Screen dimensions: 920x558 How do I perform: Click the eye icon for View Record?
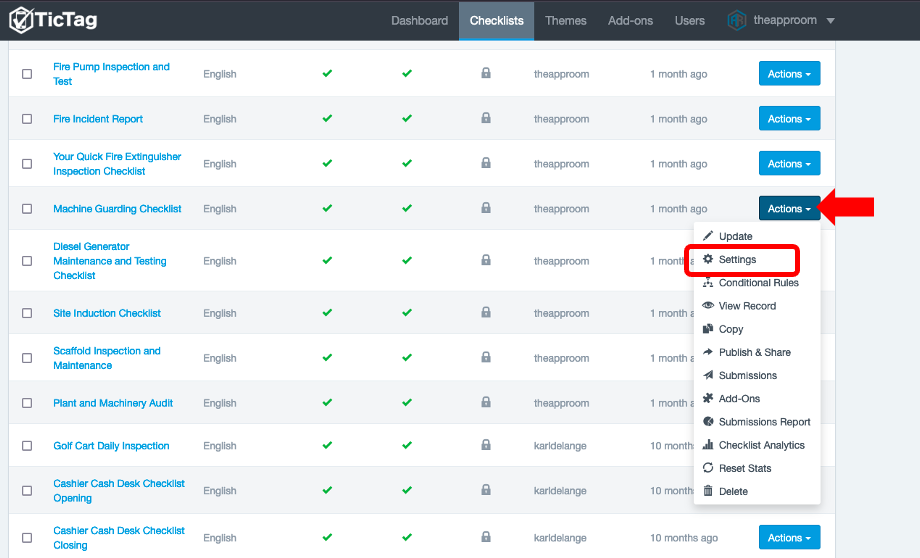[708, 306]
